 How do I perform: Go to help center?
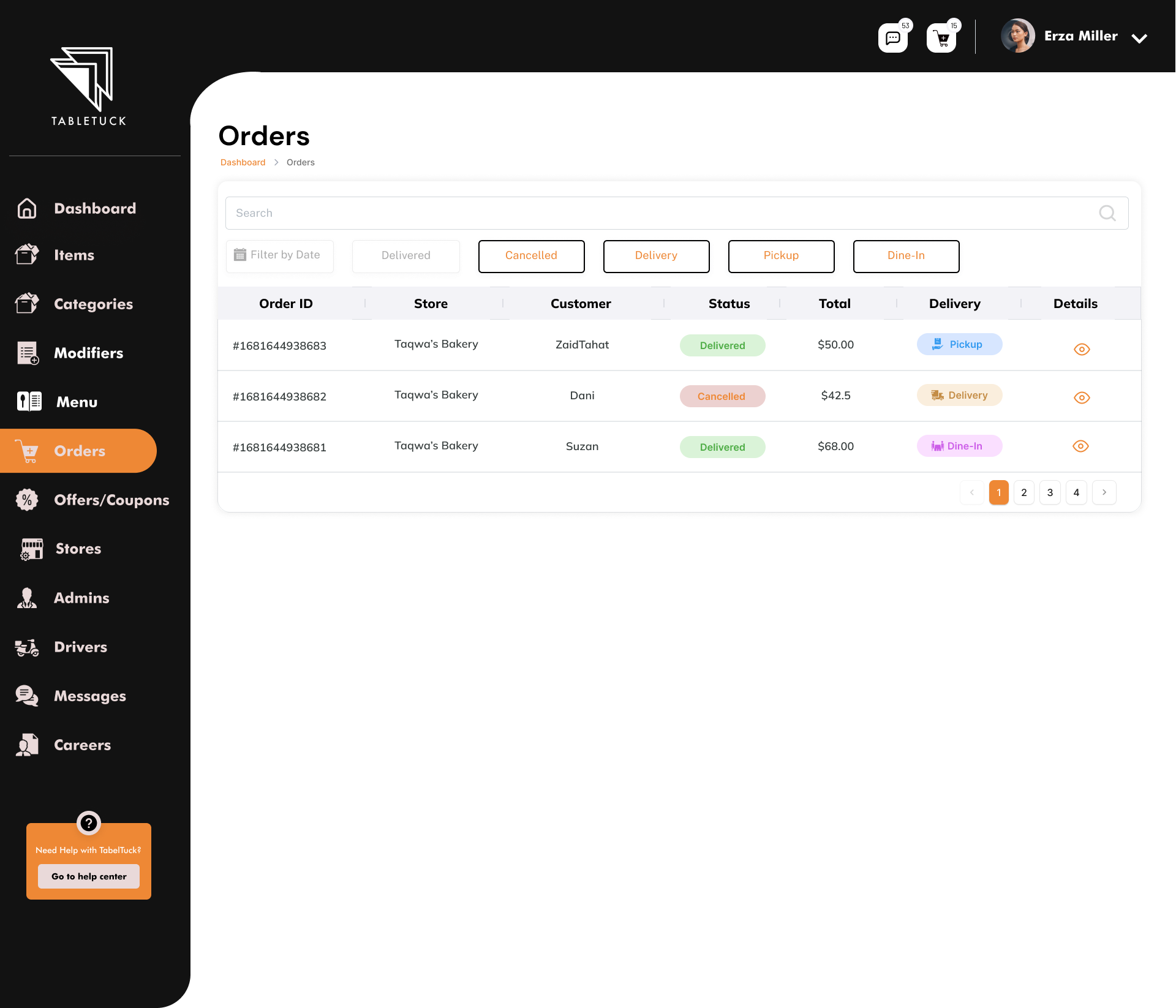pos(88,876)
